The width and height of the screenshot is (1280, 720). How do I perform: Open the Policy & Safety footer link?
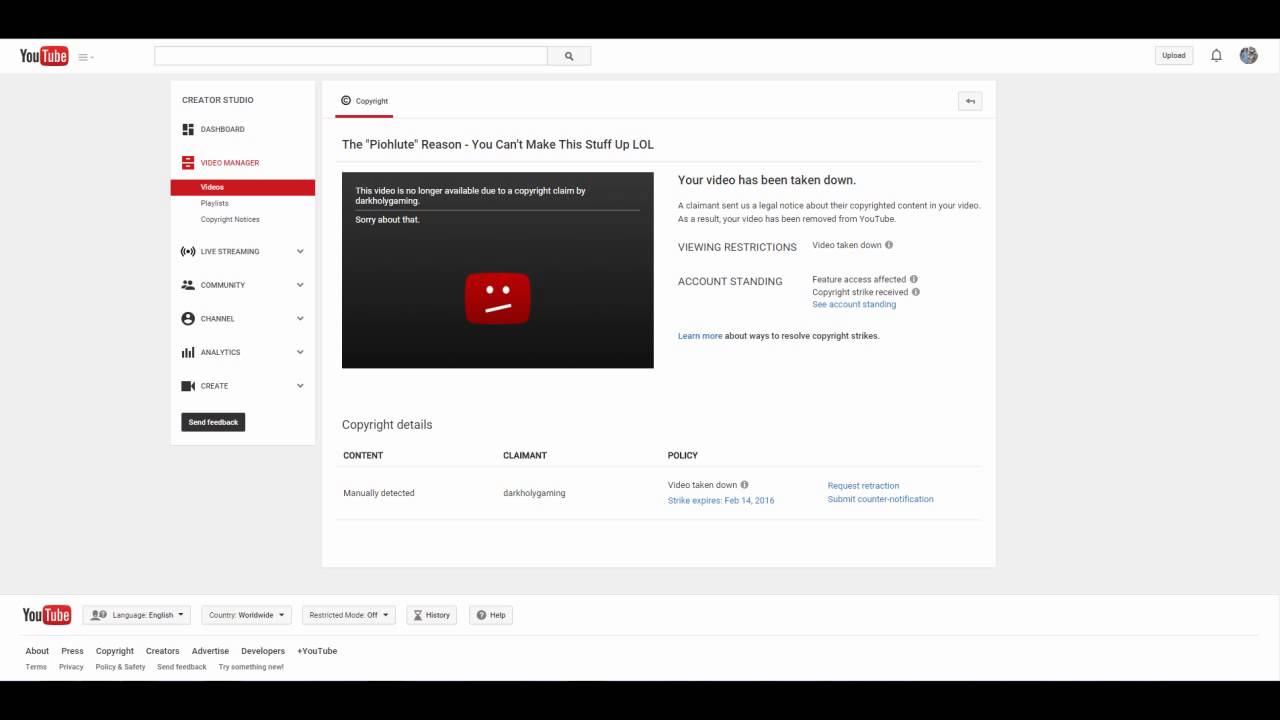pyautogui.click(x=120, y=667)
